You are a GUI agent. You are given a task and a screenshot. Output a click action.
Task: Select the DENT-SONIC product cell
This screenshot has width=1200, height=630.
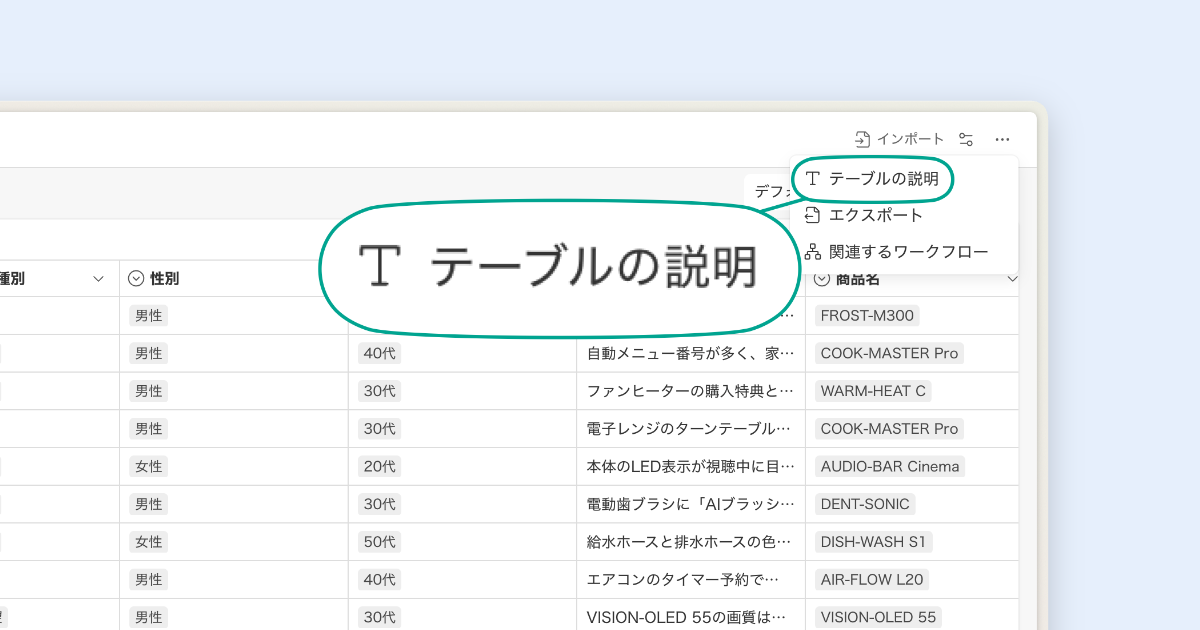865,504
